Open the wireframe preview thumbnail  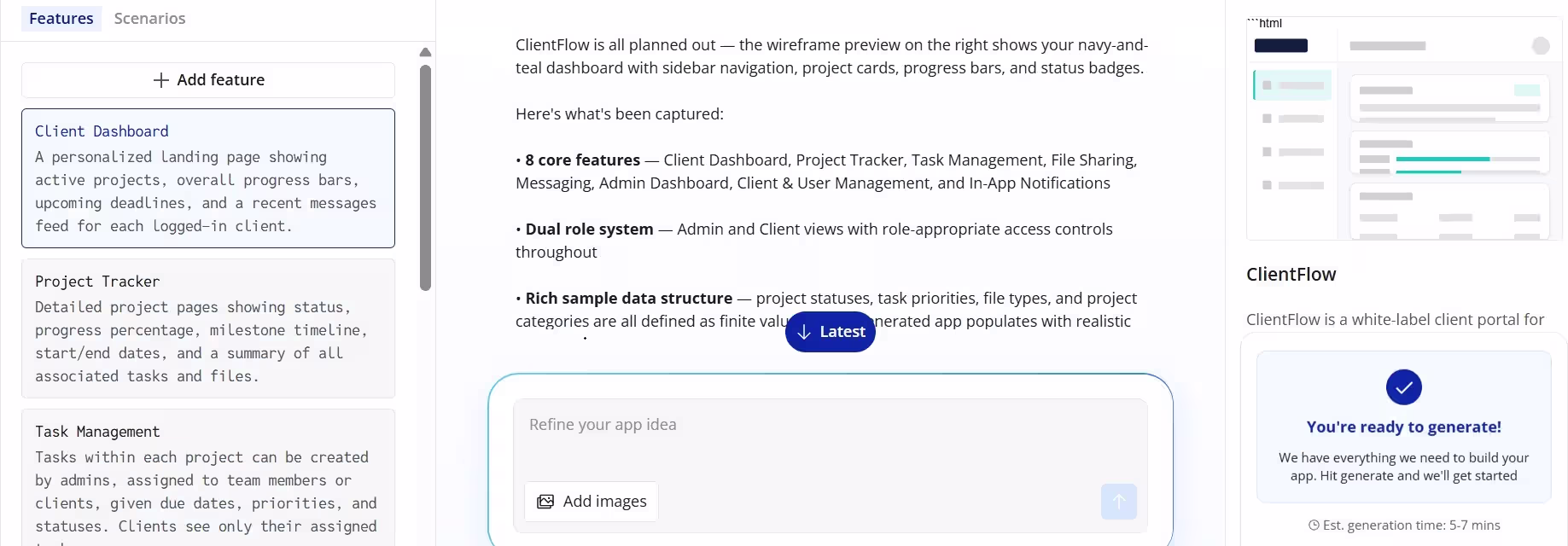click(x=1404, y=129)
